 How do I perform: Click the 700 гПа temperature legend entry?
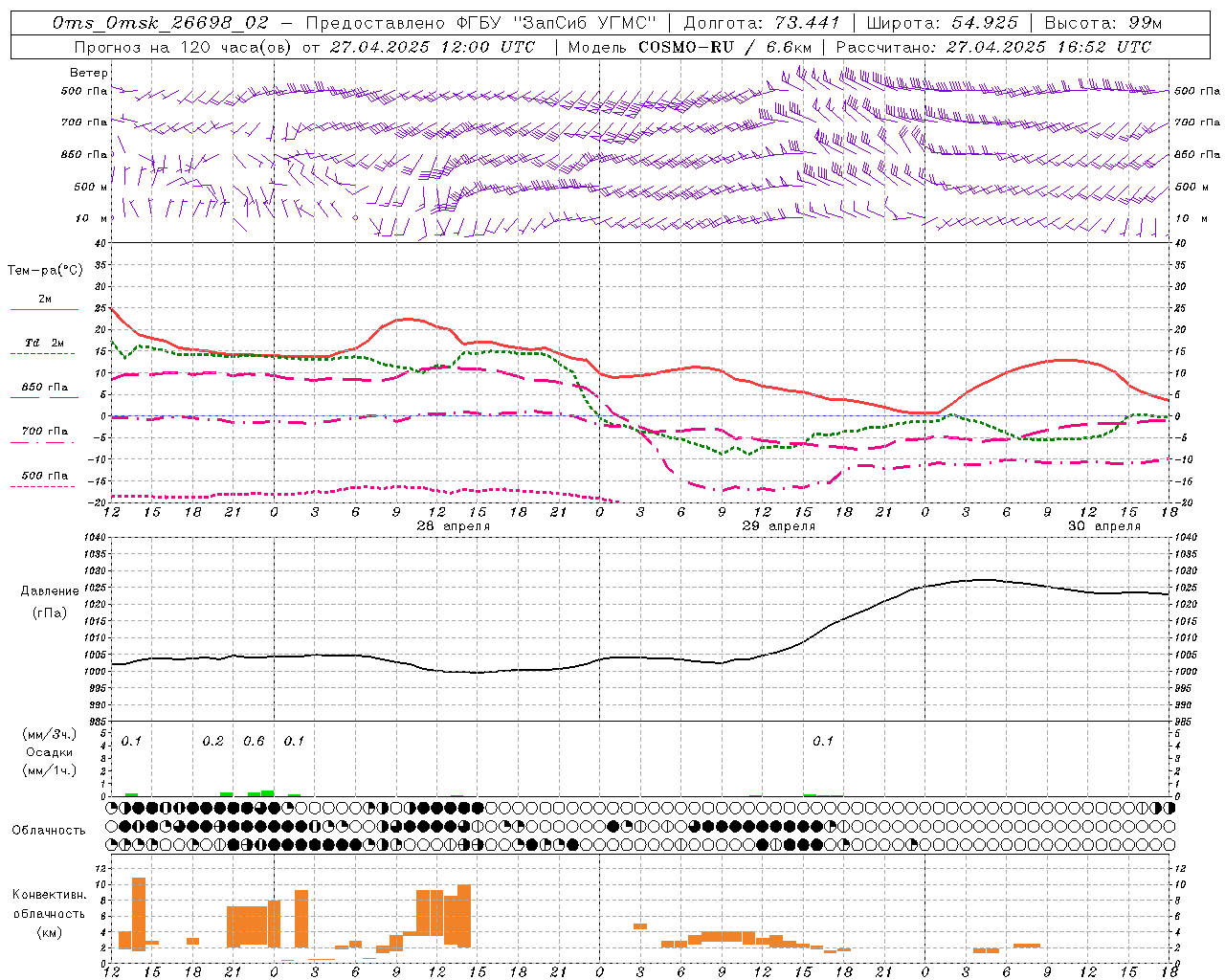tap(45, 432)
